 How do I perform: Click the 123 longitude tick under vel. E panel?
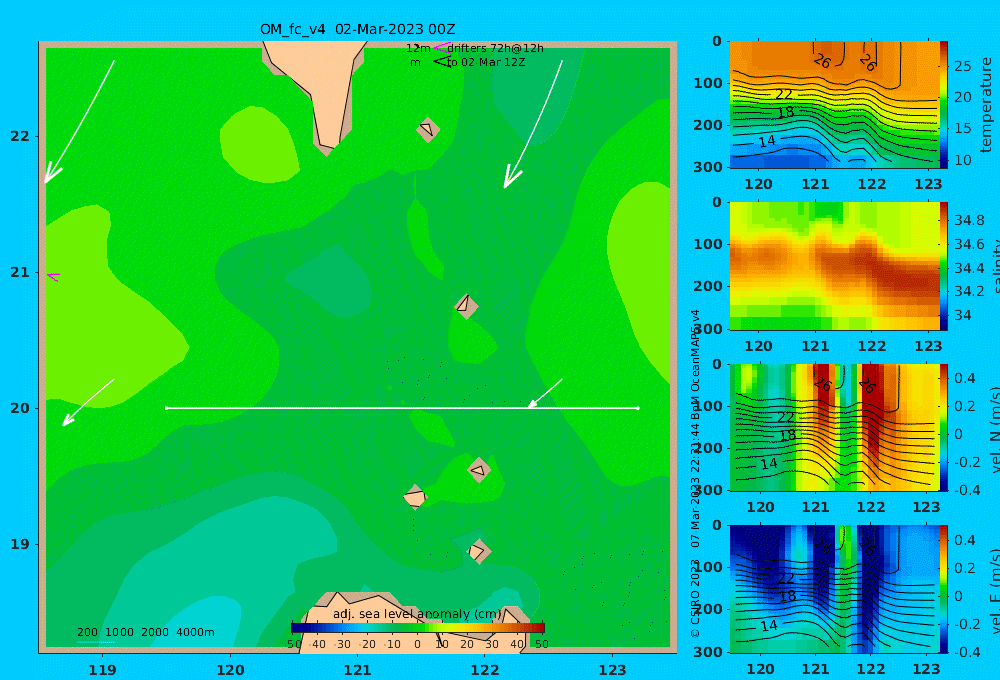pyautogui.click(x=927, y=669)
